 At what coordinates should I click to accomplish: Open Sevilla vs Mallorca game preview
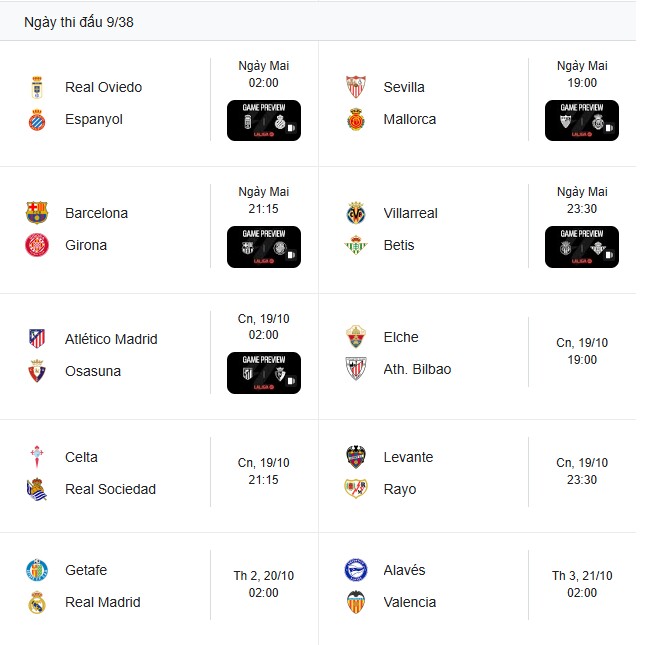point(582,120)
